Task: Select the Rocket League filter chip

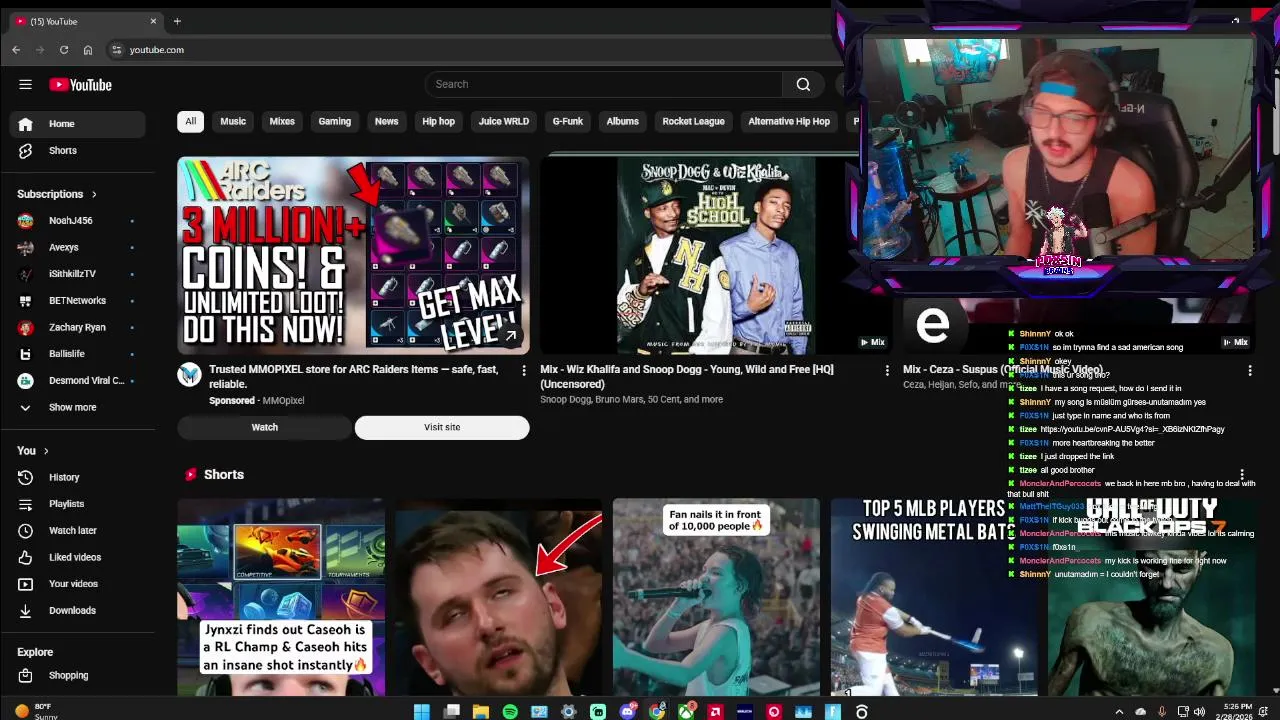Action: [x=693, y=121]
